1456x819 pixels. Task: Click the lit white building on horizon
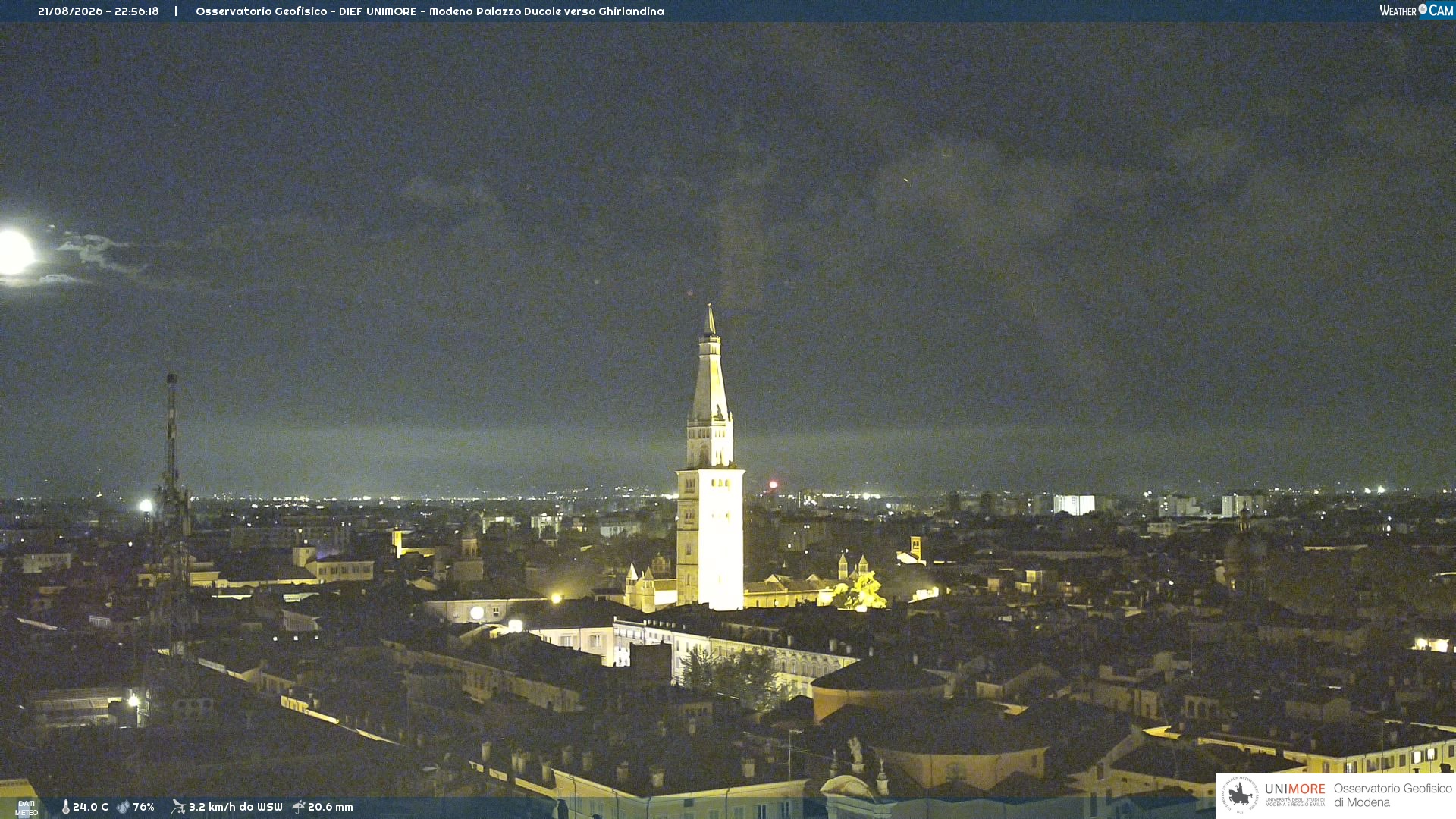click(1074, 504)
